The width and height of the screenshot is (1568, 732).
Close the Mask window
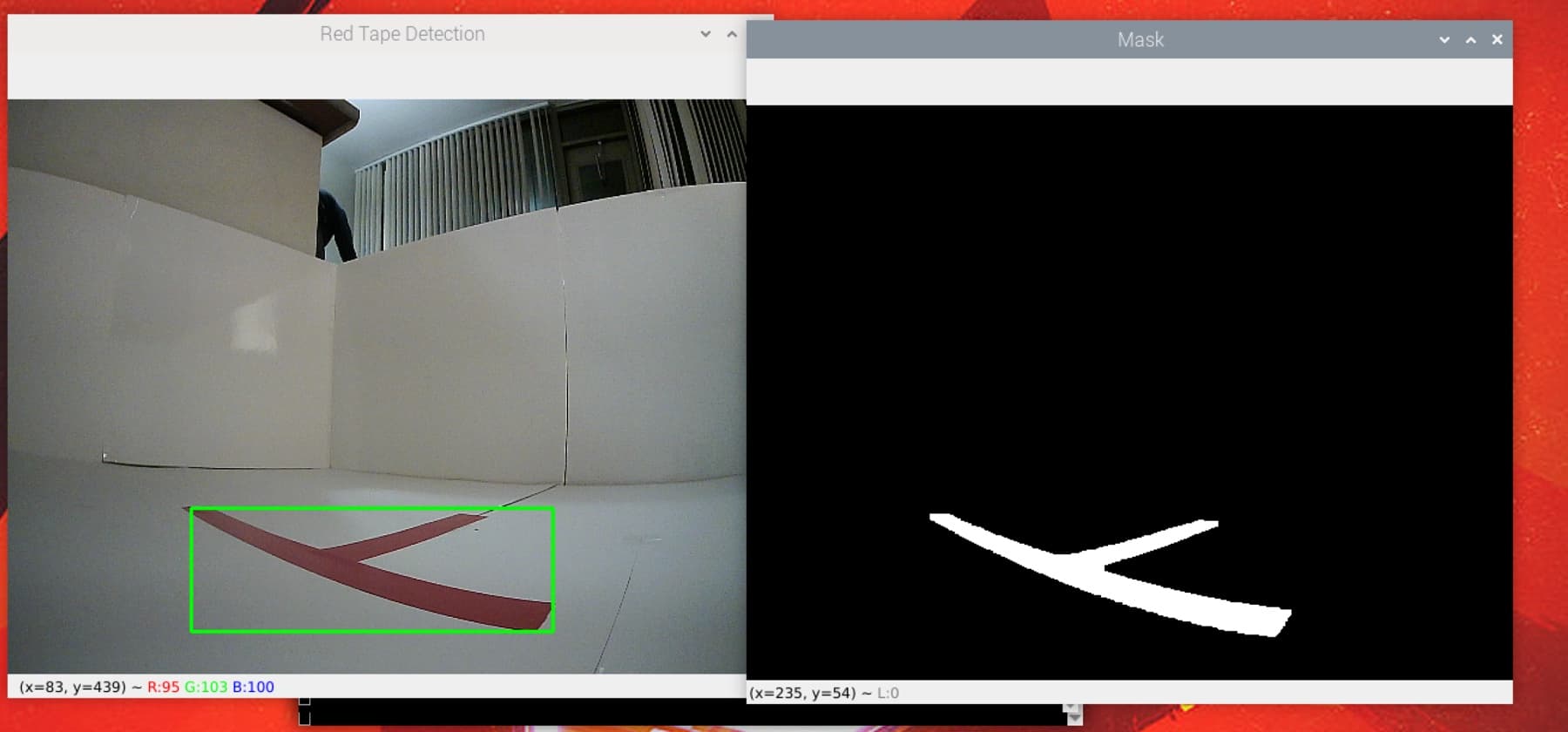[1497, 39]
